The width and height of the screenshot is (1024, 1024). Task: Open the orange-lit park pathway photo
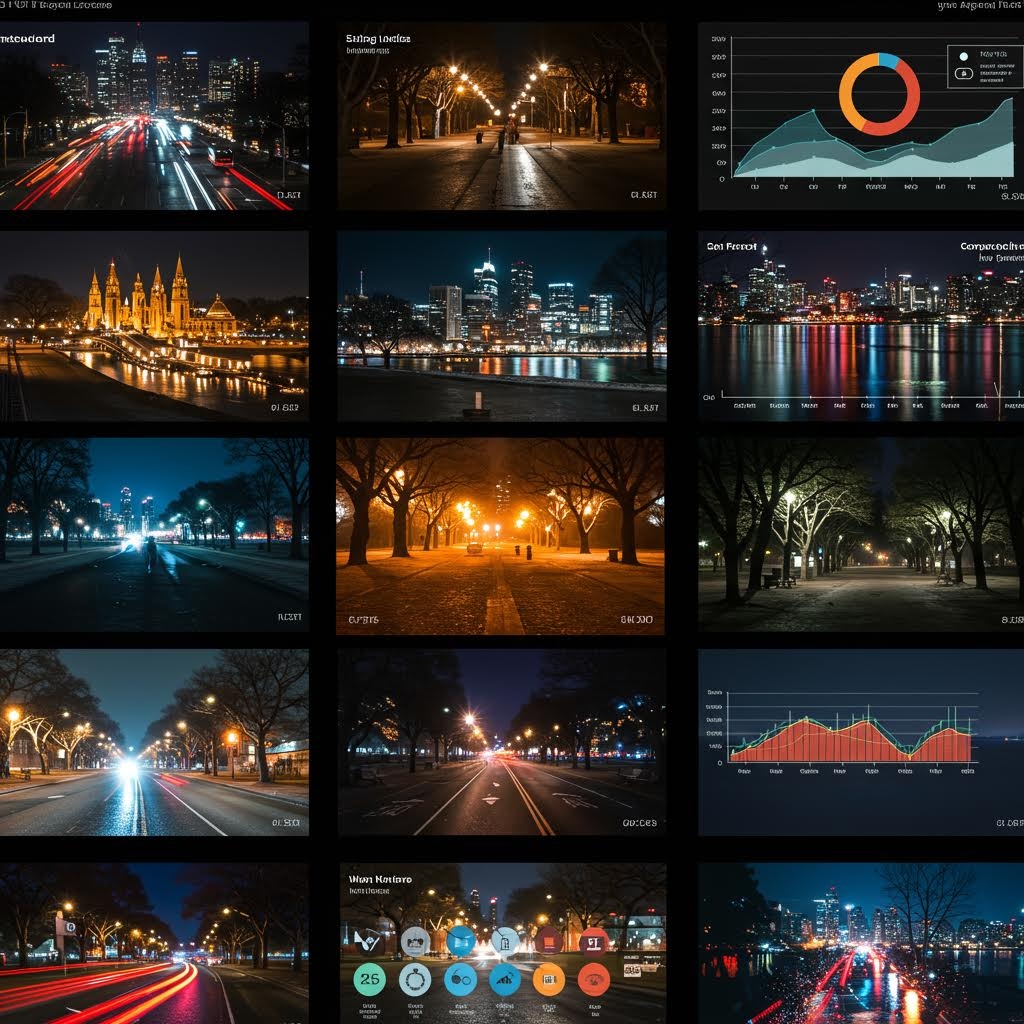coord(500,535)
